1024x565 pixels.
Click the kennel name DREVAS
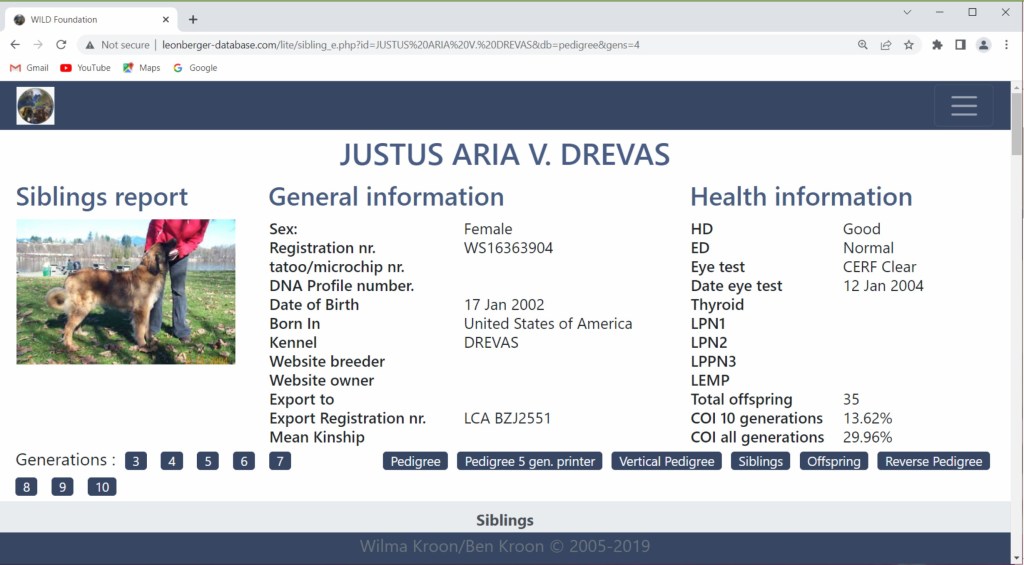[x=491, y=343]
